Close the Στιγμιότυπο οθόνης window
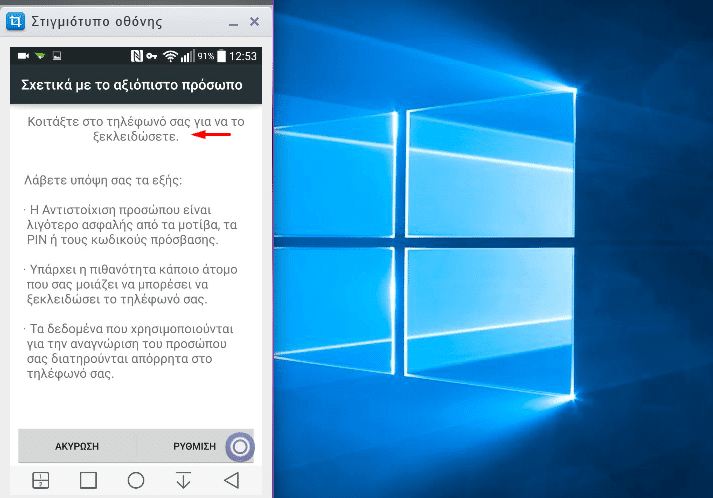713x498 pixels. [x=254, y=21]
